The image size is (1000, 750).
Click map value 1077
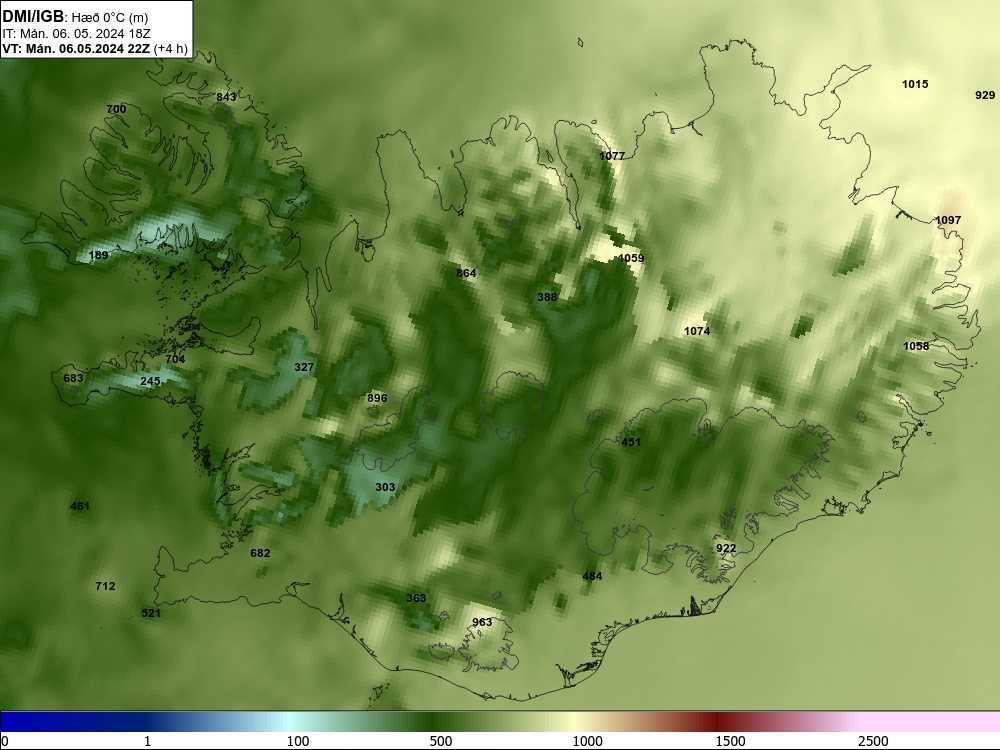coord(612,156)
